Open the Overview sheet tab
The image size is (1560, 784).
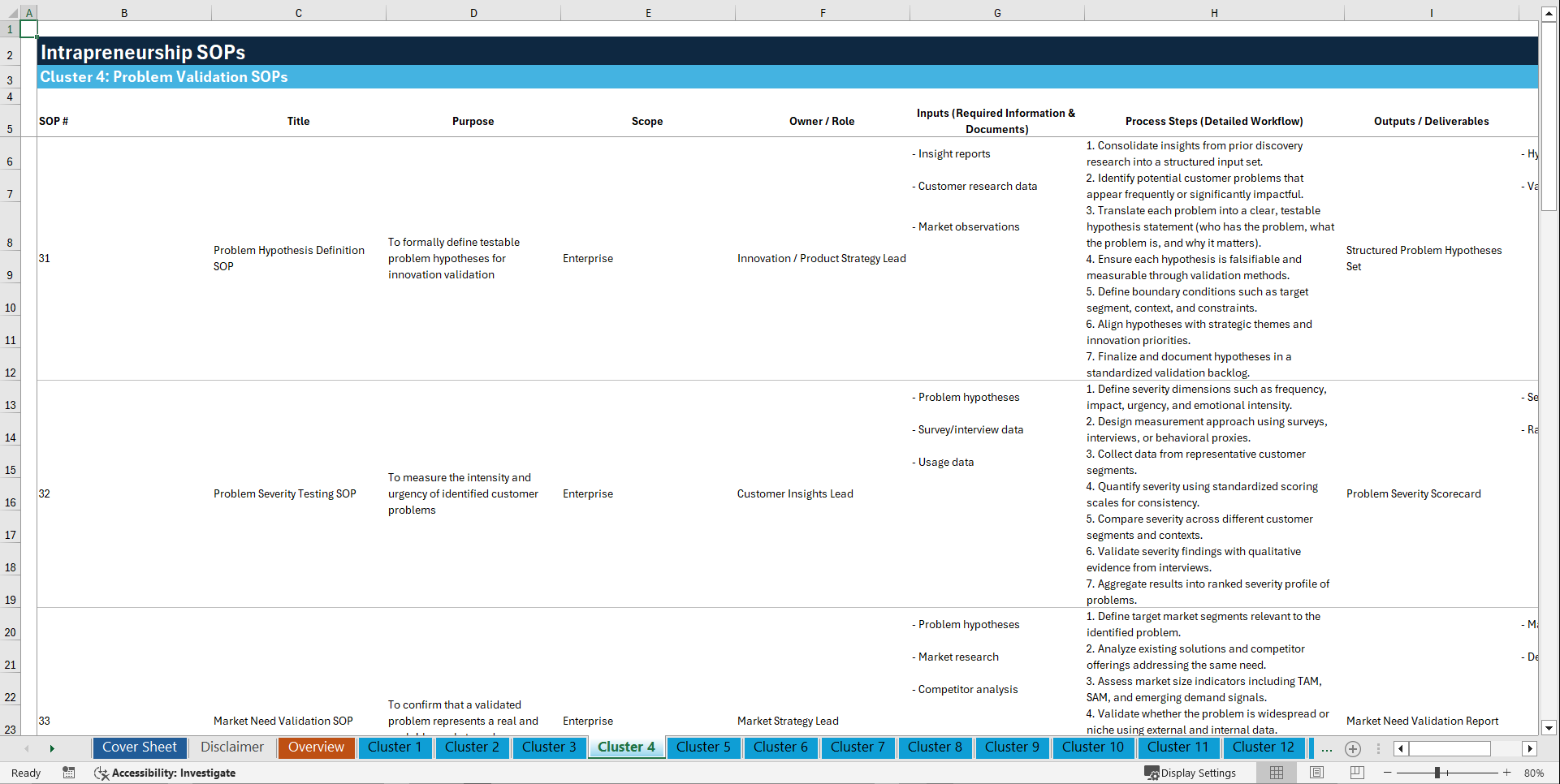click(316, 747)
